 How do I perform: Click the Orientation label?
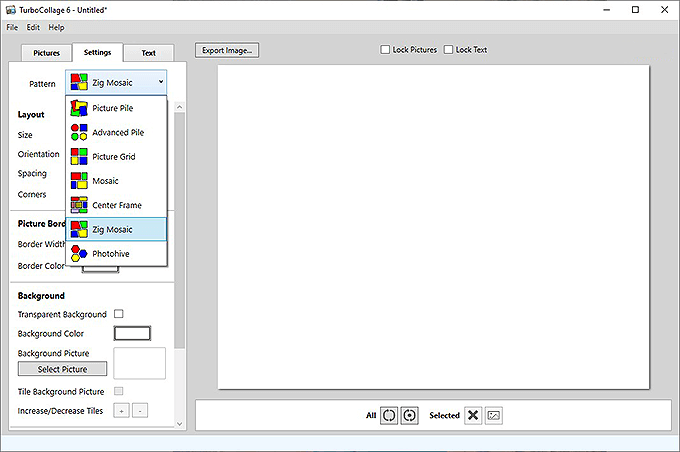tap(39, 154)
